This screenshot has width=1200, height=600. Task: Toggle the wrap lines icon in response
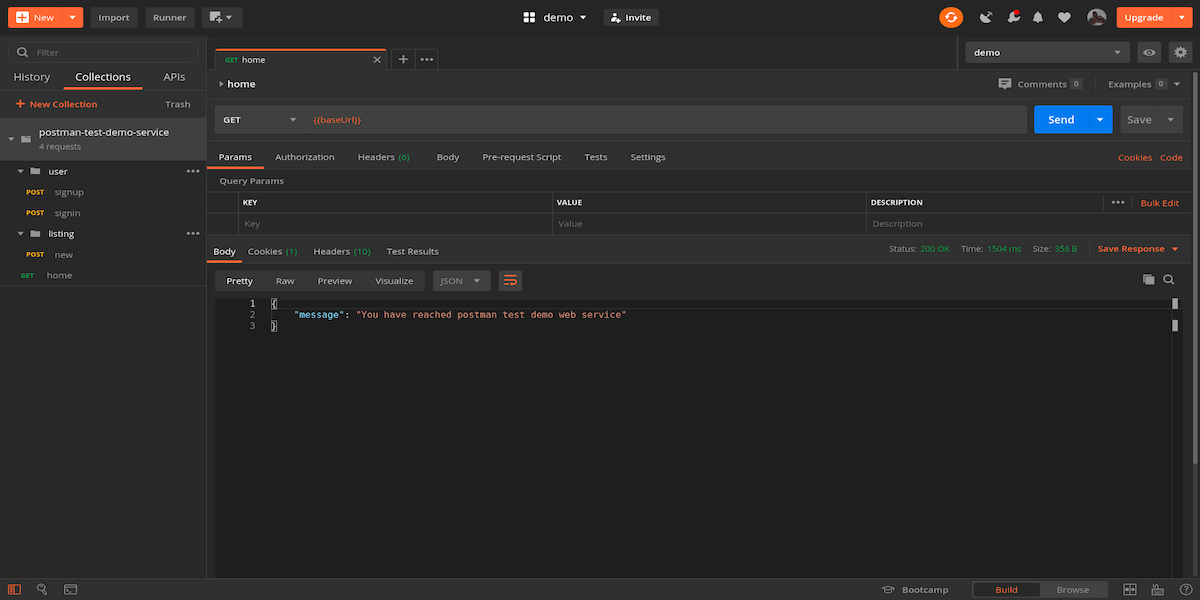click(510, 281)
